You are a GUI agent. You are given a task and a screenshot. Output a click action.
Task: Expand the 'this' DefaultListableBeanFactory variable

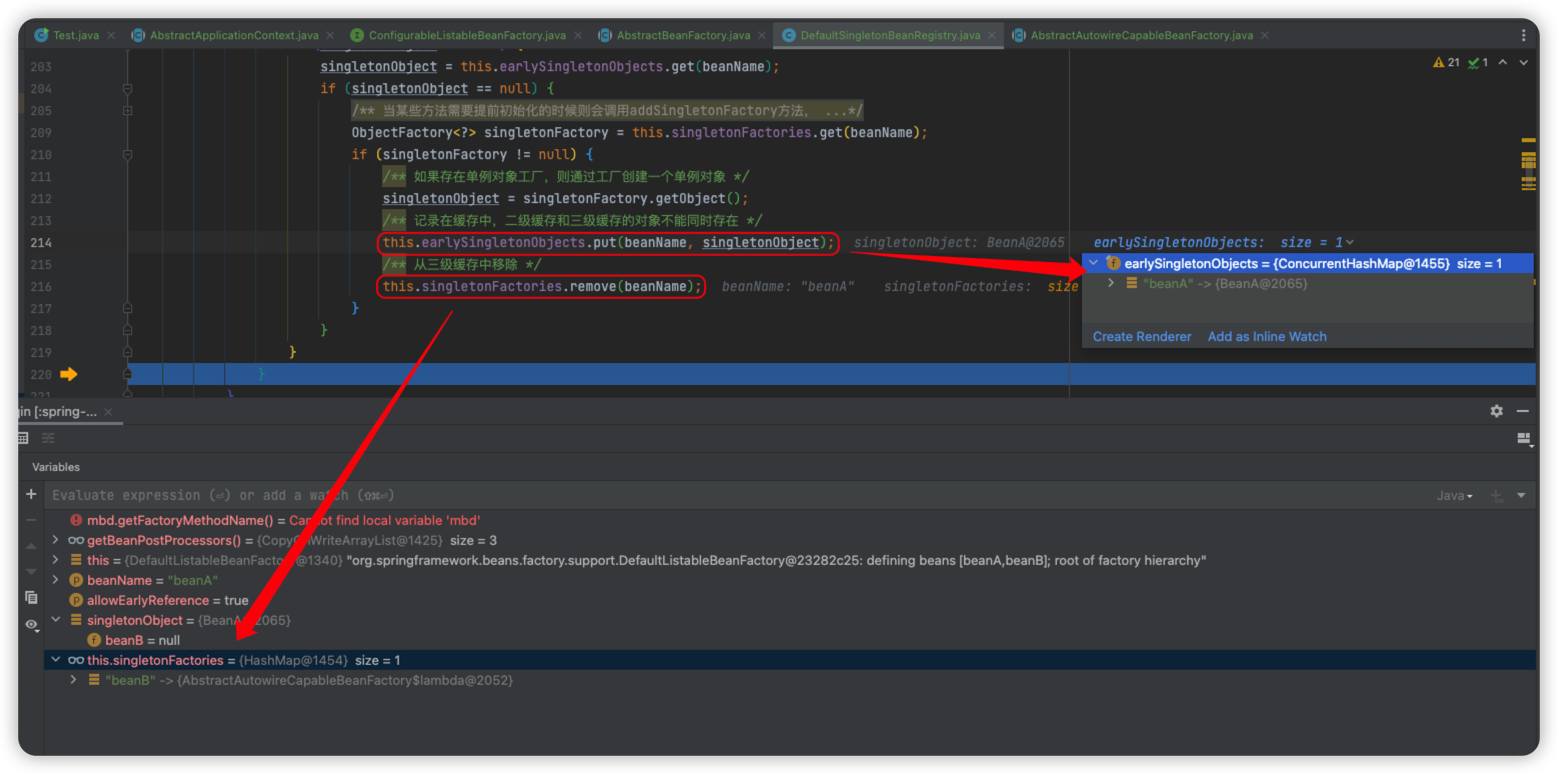pyautogui.click(x=56, y=560)
